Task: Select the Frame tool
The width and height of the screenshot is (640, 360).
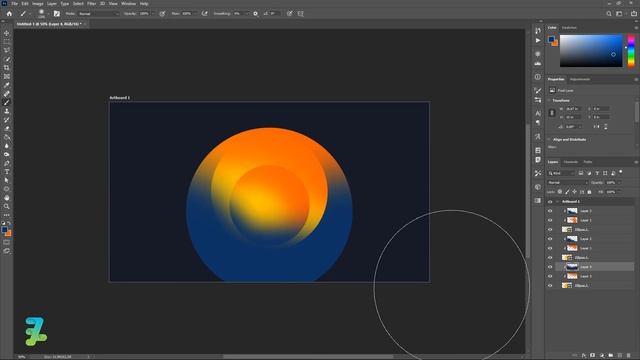Action: (7, 76)
